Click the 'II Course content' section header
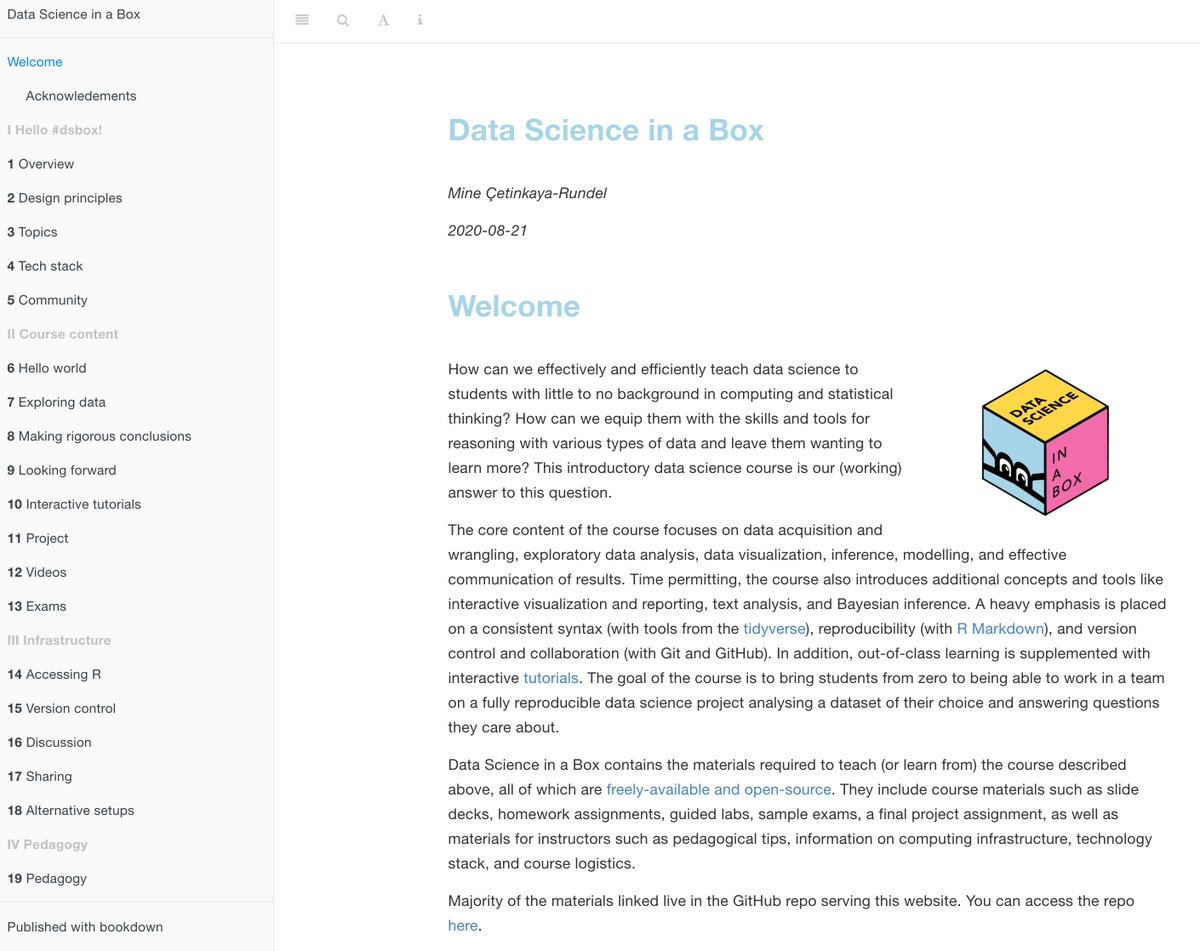The image size is (1200, 951). click(63, 334)
